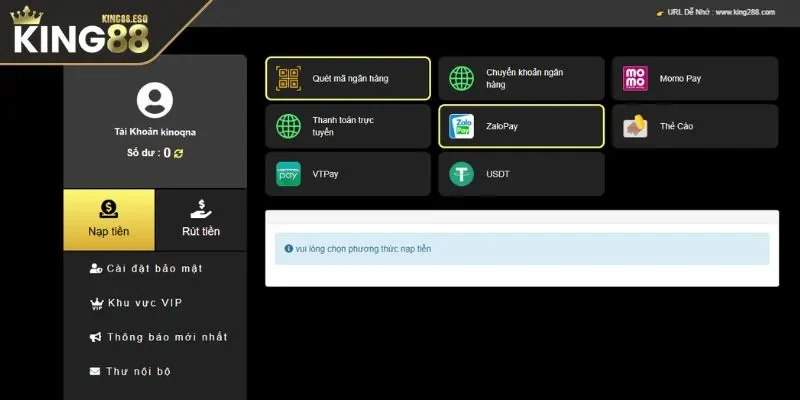Click the KING88 logo
800x400 pixels.
[80, 31]
